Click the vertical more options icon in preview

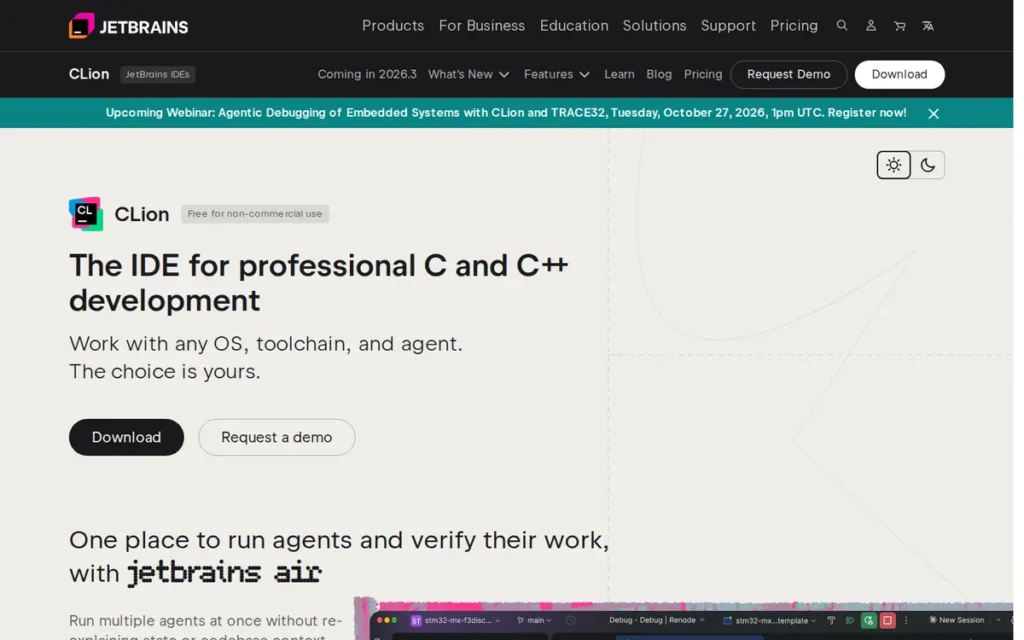pos(906,620)
